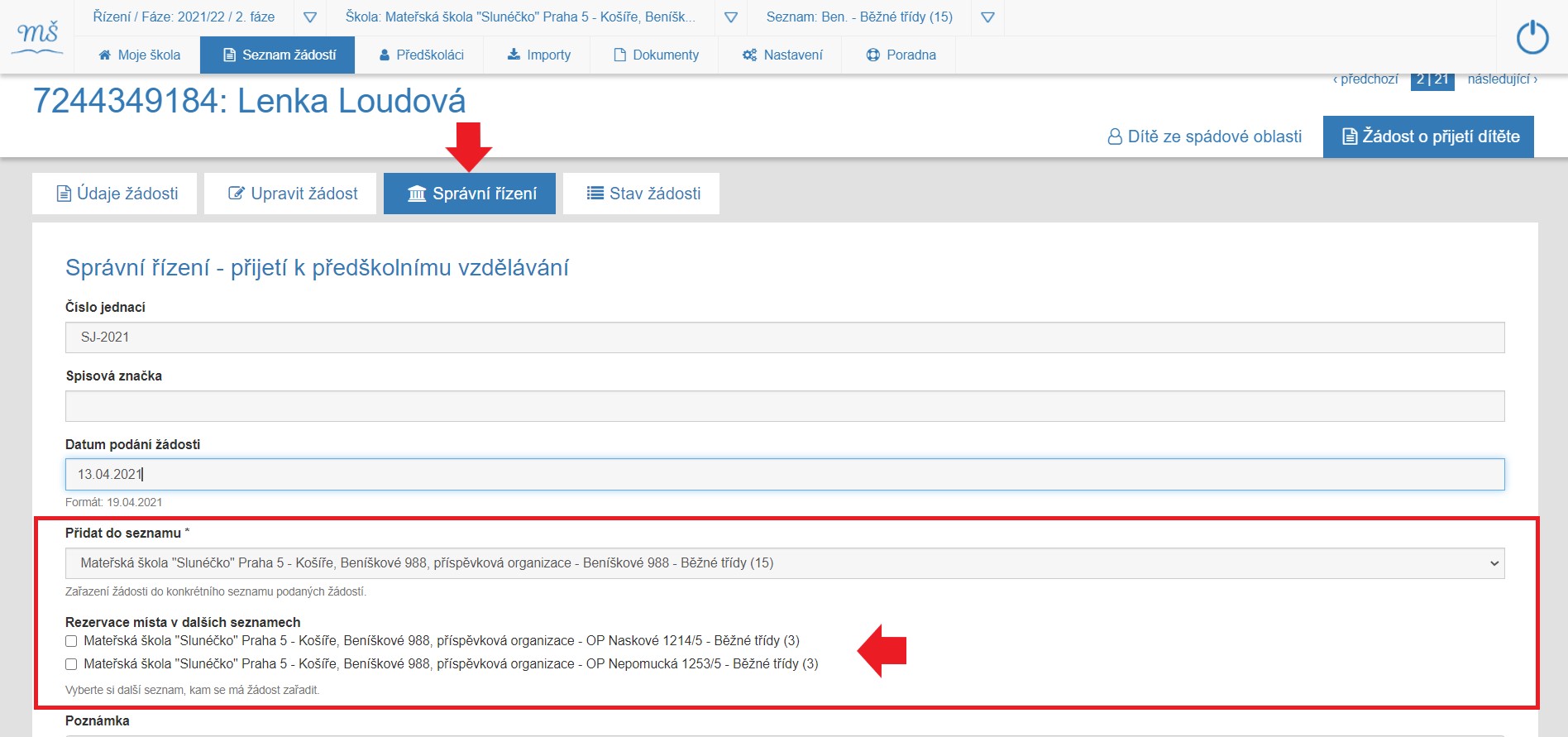The image size is (1568, 737).
Task: Switch to Upravit žádost tab
Action: pos(290,194)
